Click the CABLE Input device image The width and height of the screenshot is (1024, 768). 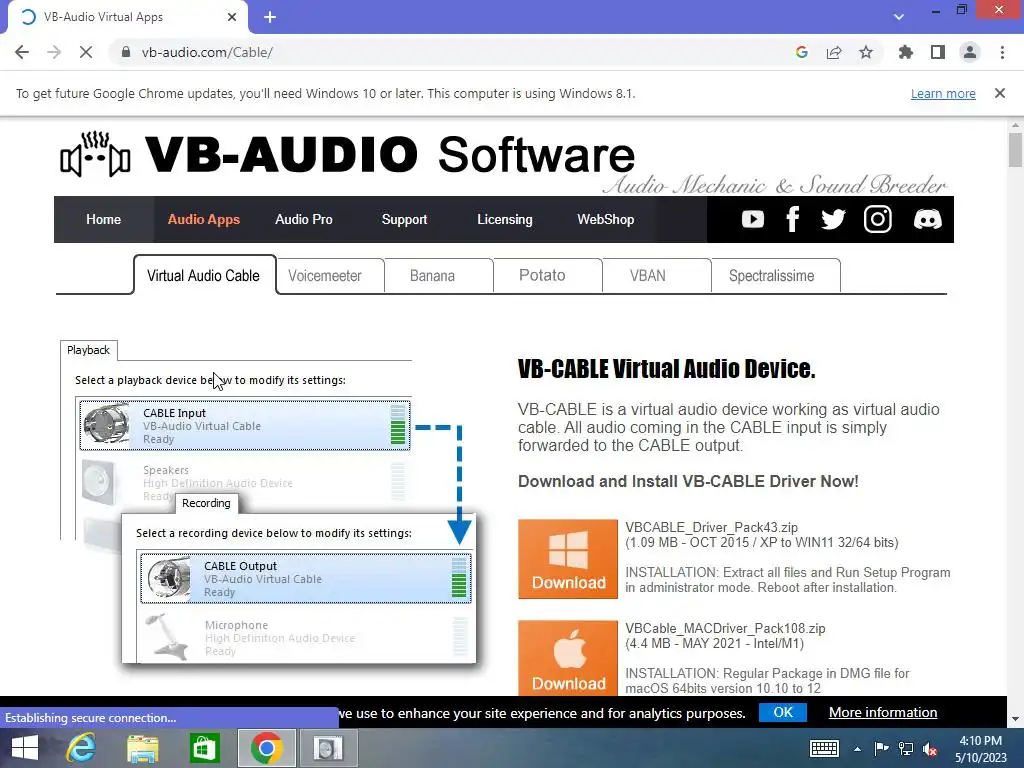click(106, 424)
